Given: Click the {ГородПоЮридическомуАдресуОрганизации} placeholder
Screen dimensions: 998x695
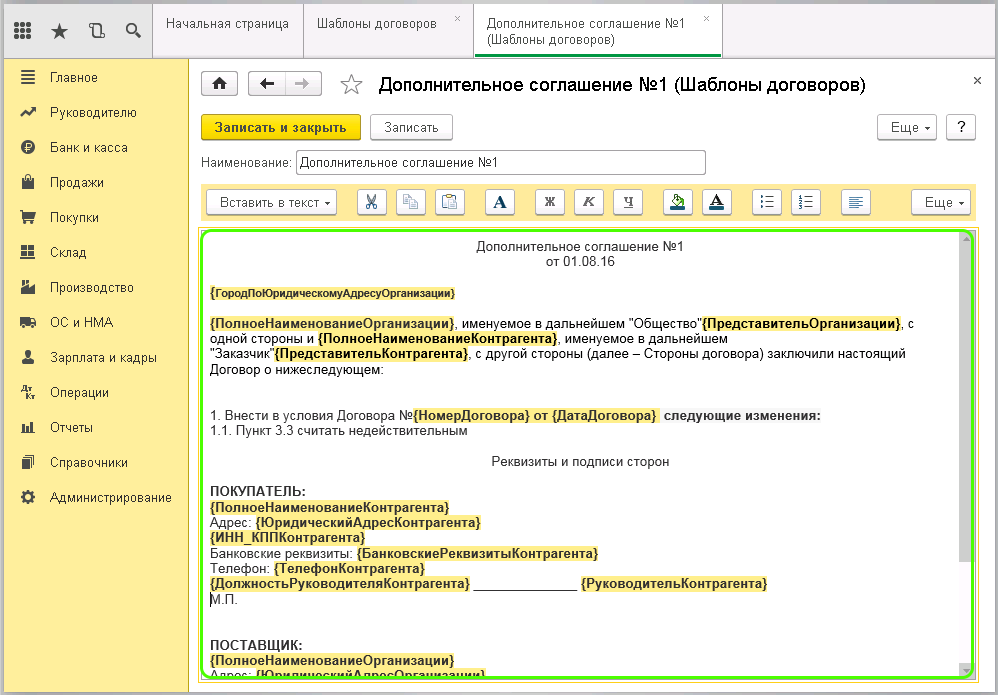Looking at the screenshot, I should (332, 293).
